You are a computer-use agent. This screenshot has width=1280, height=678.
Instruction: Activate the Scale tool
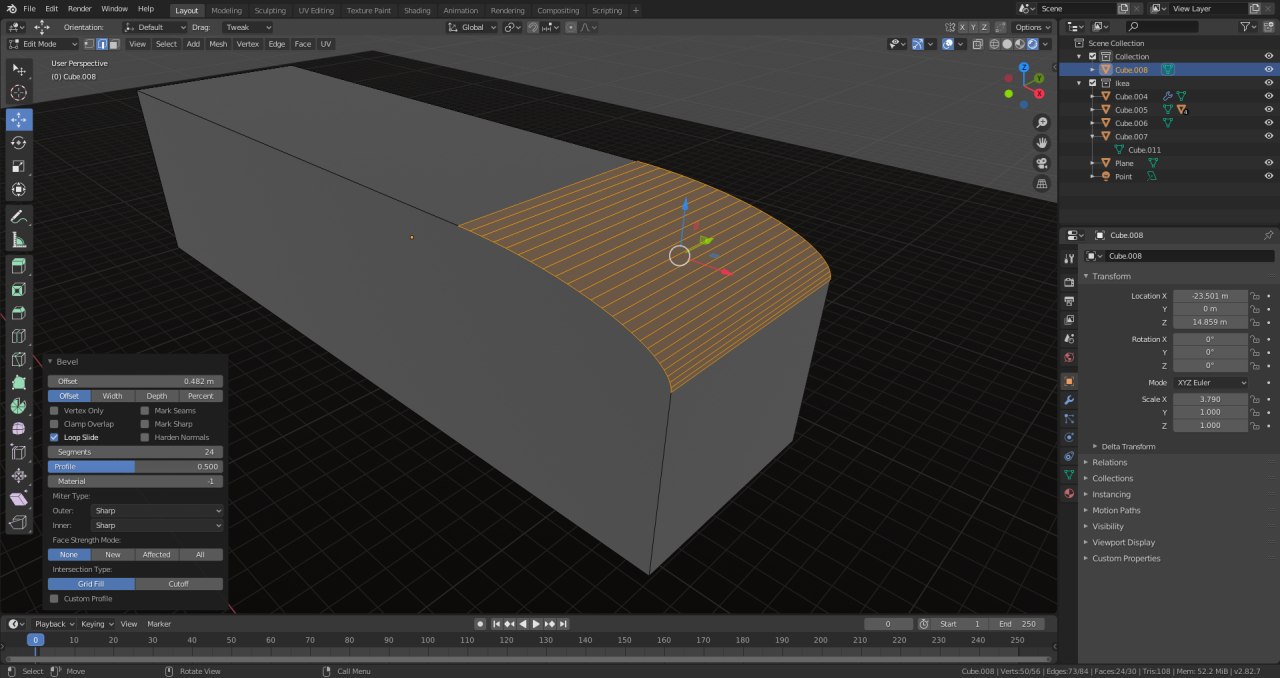19,166
